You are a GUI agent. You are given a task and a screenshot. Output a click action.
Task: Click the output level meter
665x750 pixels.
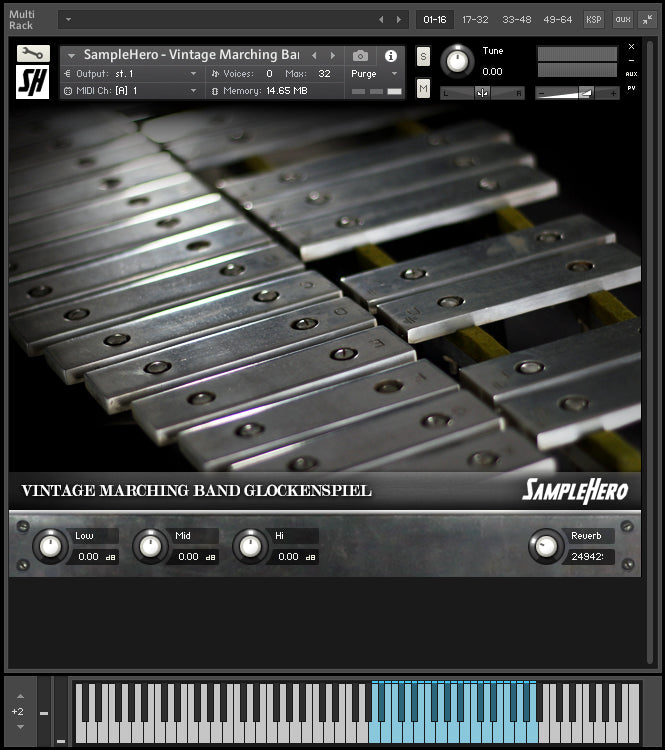577,61
